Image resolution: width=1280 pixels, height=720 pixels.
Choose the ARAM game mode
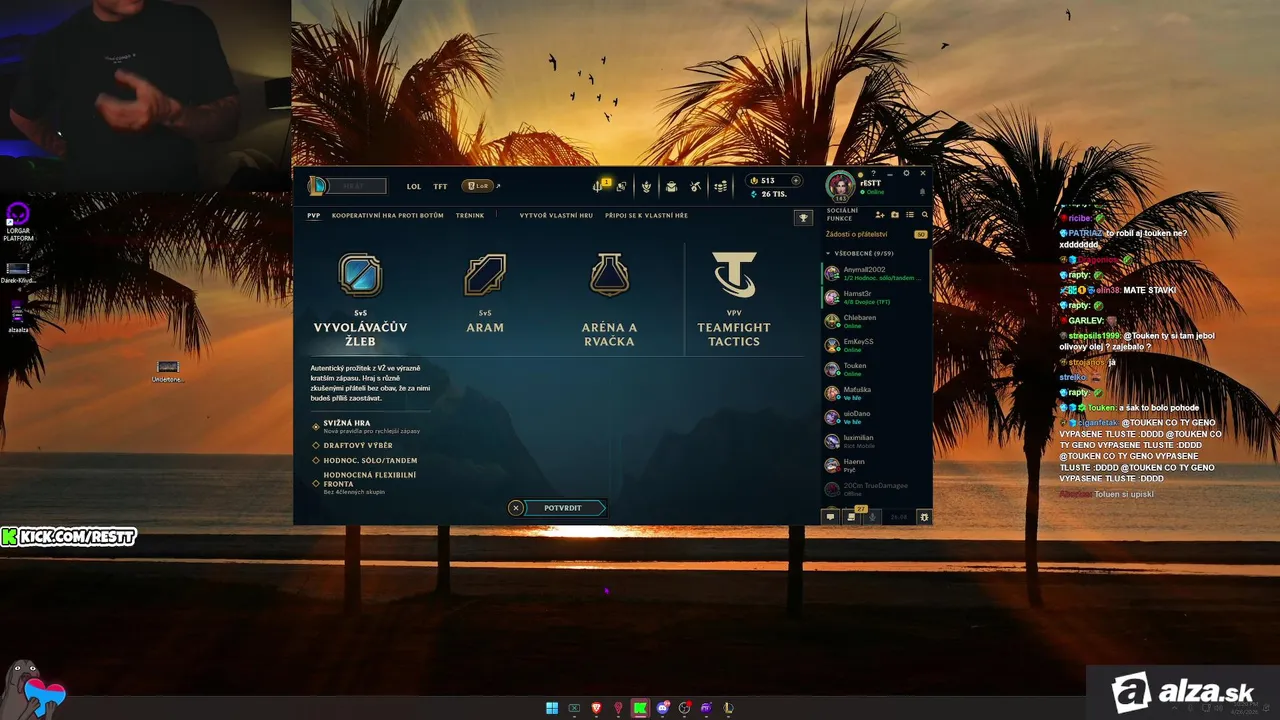tap(485, 293)
